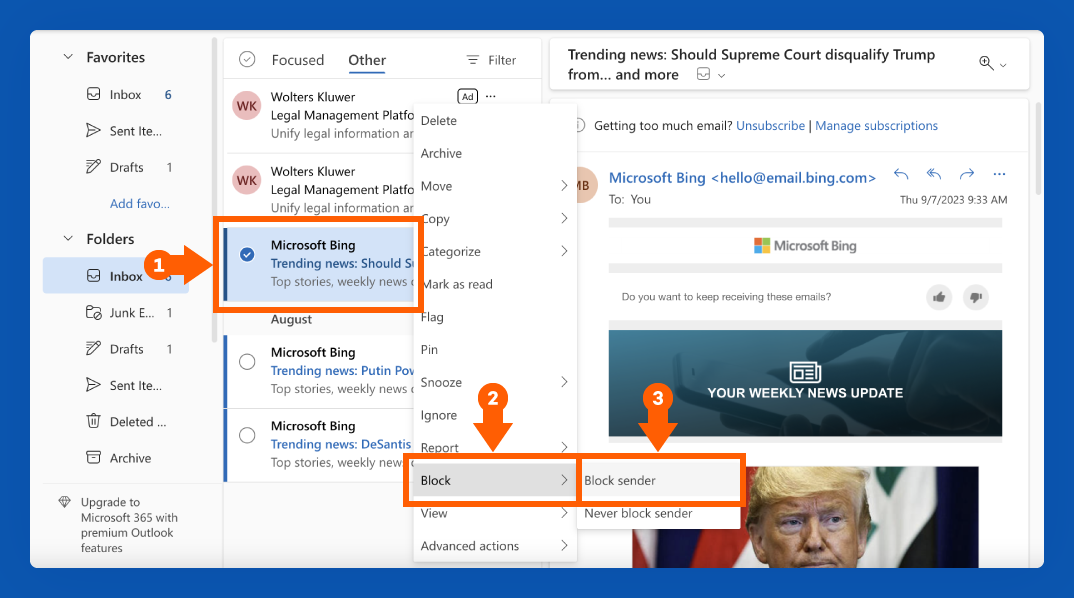Screen dimensions: 1074x598
Task: Click the Filter lines icon
Action: coord(473,60)
